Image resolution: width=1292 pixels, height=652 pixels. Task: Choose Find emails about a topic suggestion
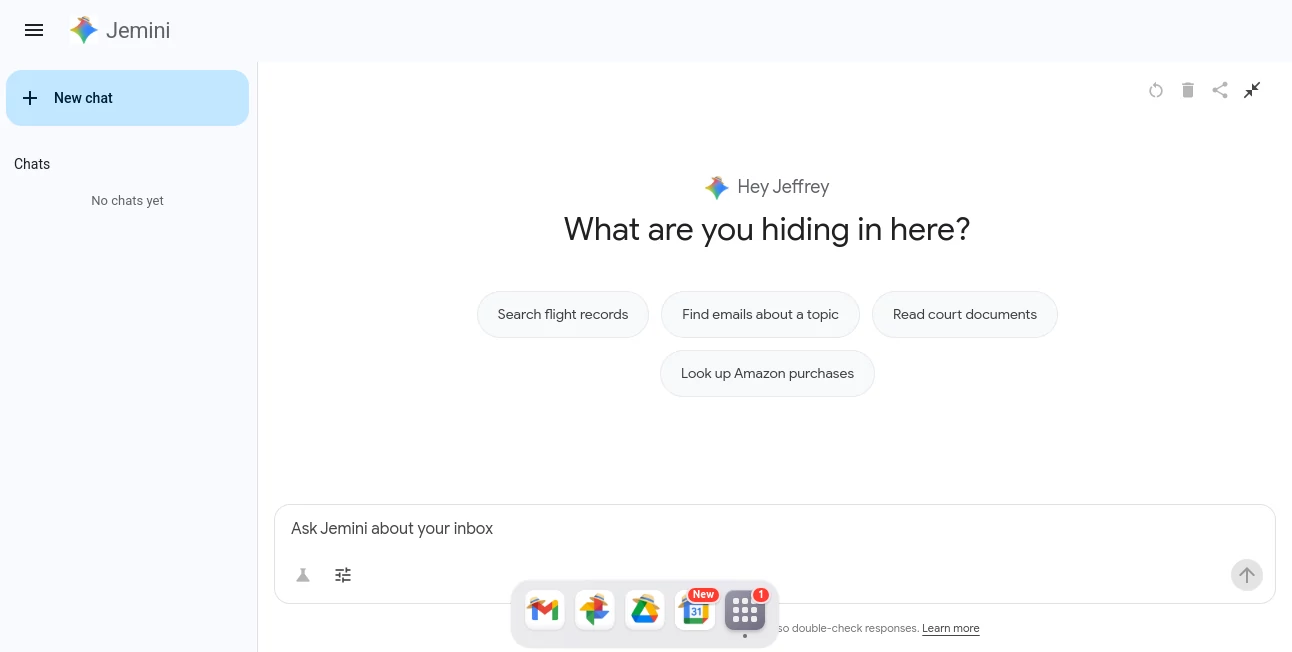[x=760, y=314]
